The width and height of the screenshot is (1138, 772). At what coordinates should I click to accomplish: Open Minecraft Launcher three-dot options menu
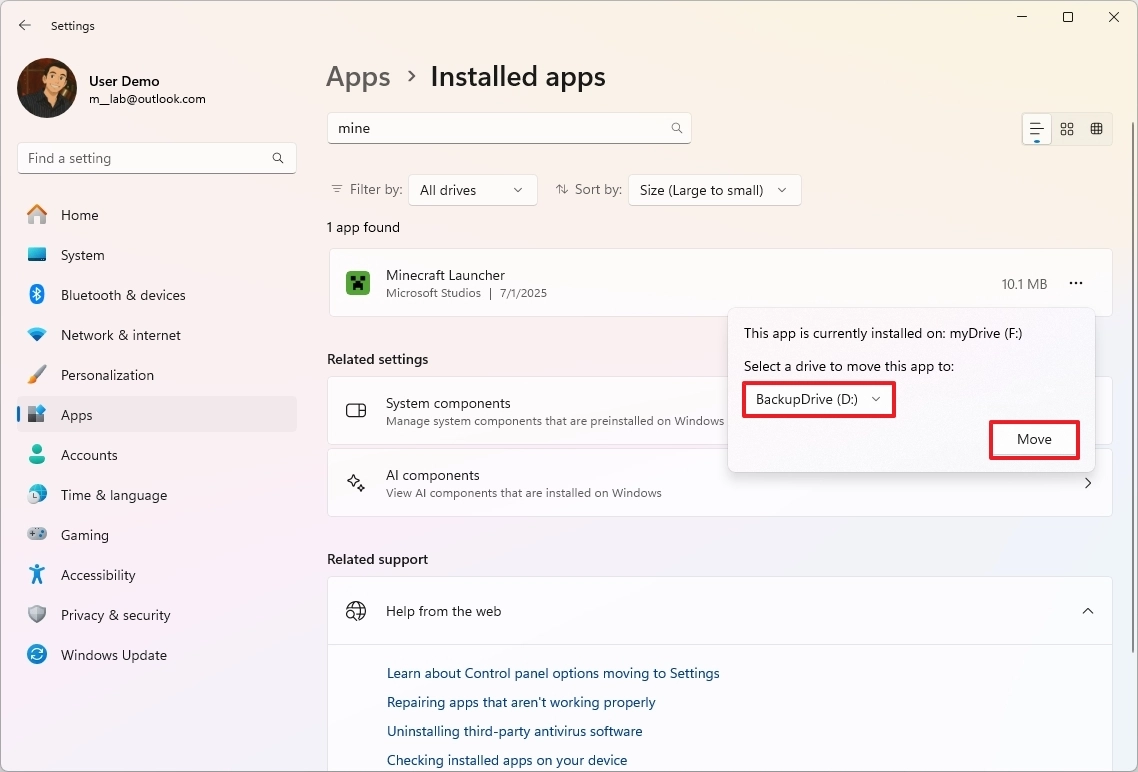1076,284
